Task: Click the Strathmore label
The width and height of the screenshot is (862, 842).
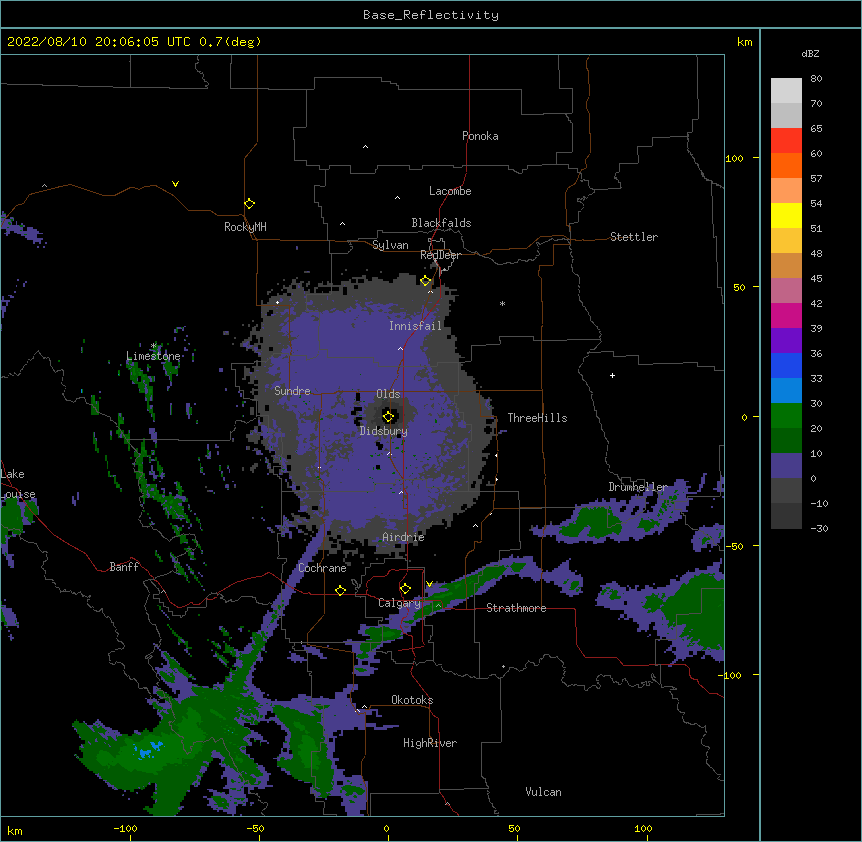Action: pos(516,608)
